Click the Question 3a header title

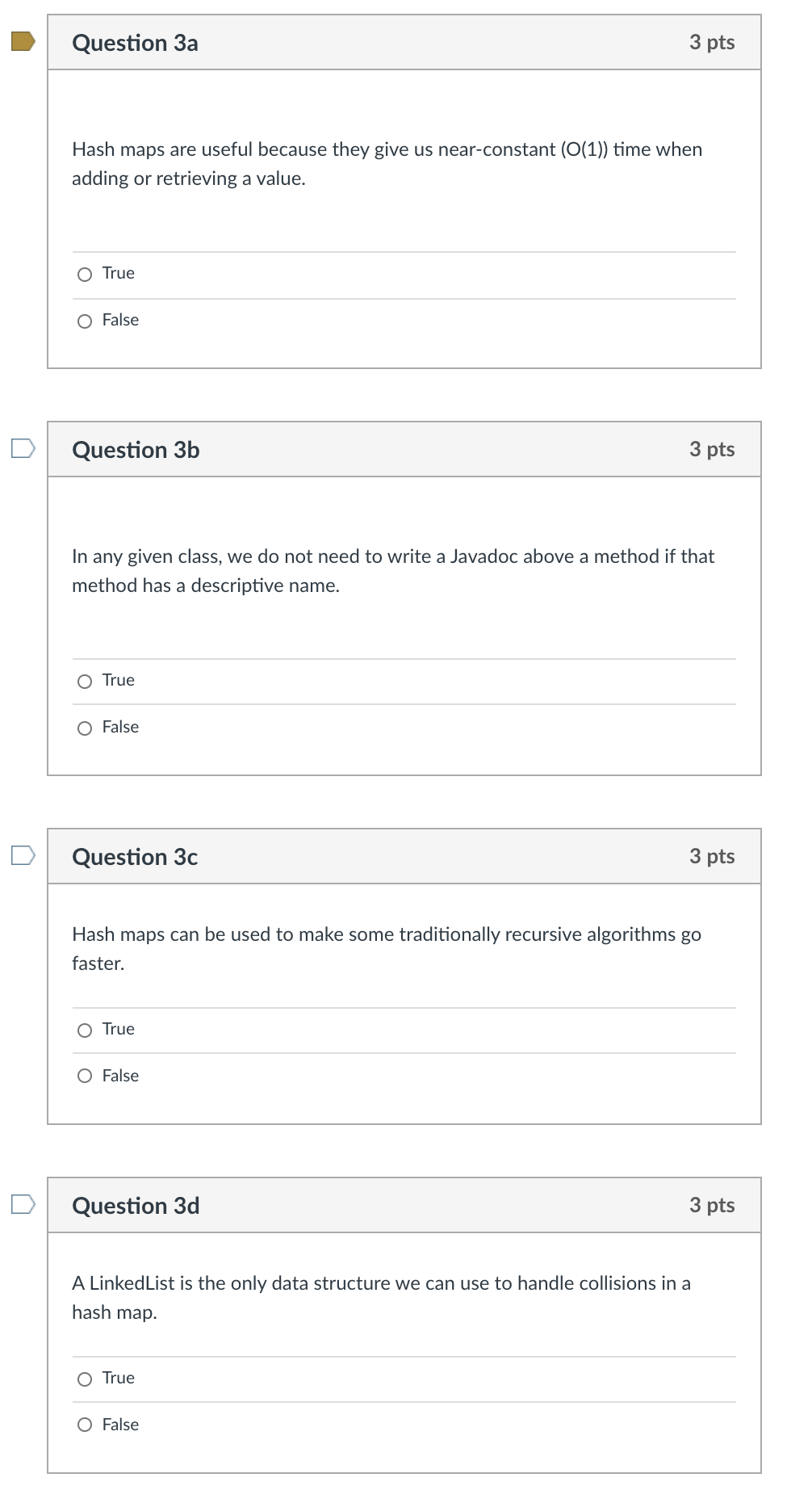(135, 43)
